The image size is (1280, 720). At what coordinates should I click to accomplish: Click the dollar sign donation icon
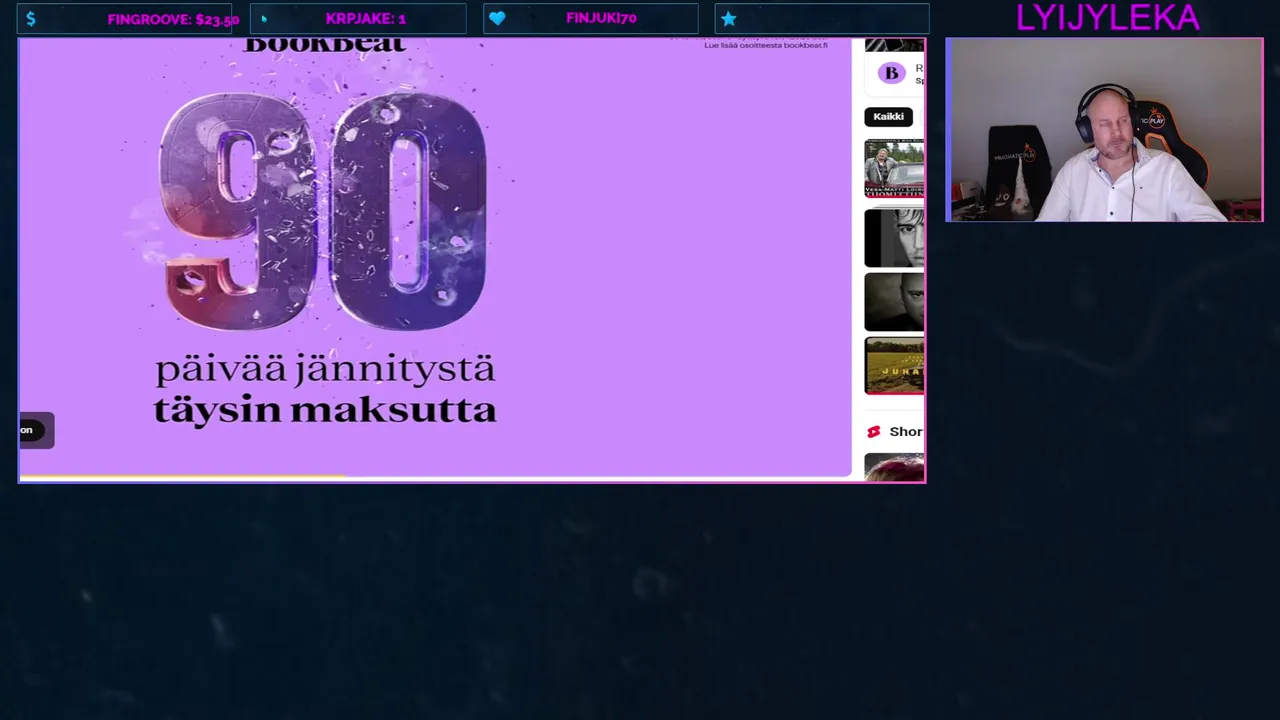[x=31, y=19]
